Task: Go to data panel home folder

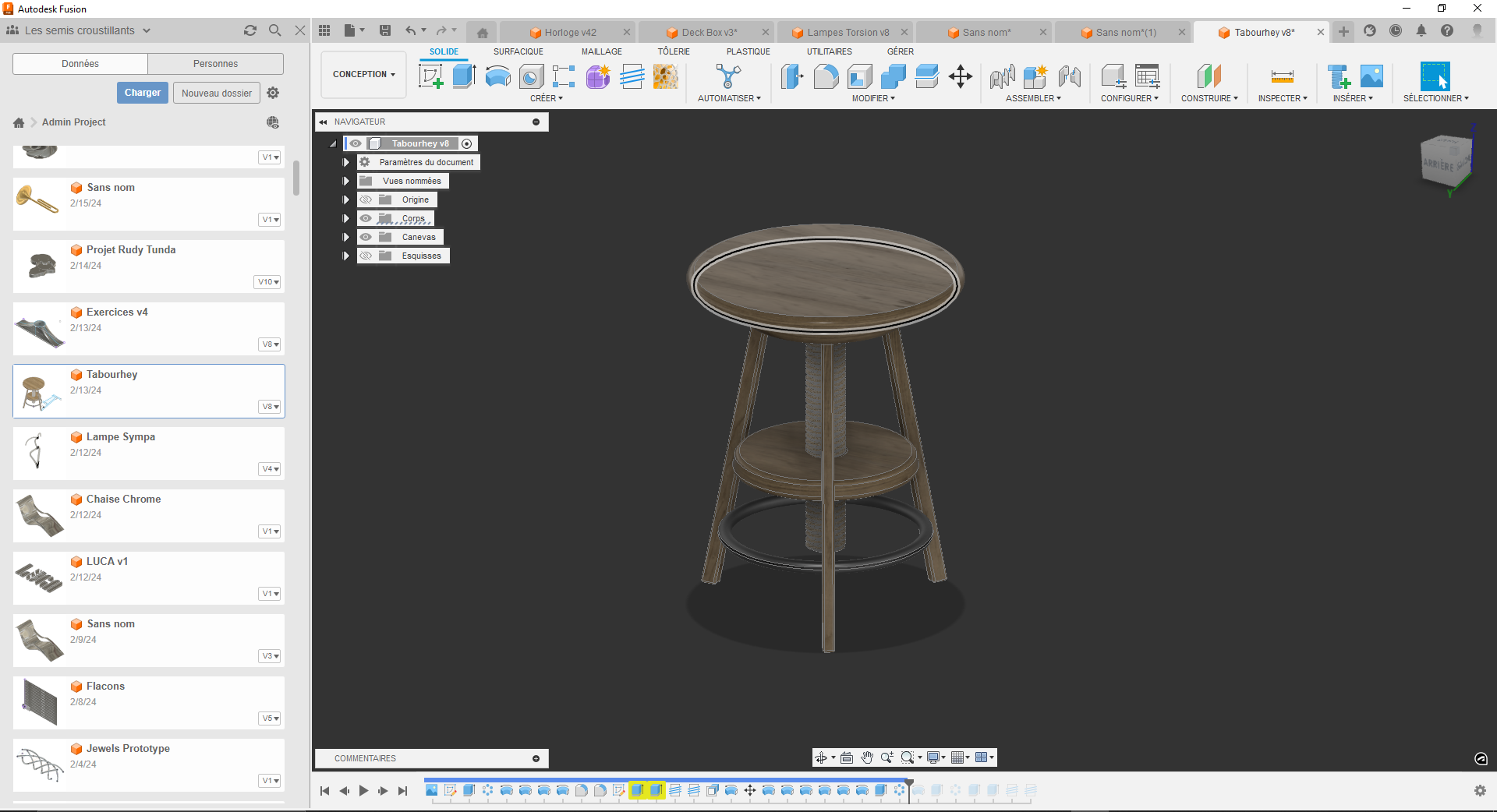Action: tap(19, 122)
